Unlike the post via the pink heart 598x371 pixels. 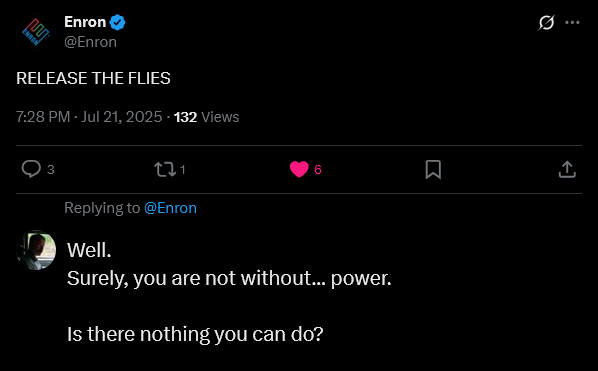click(299, 169)
